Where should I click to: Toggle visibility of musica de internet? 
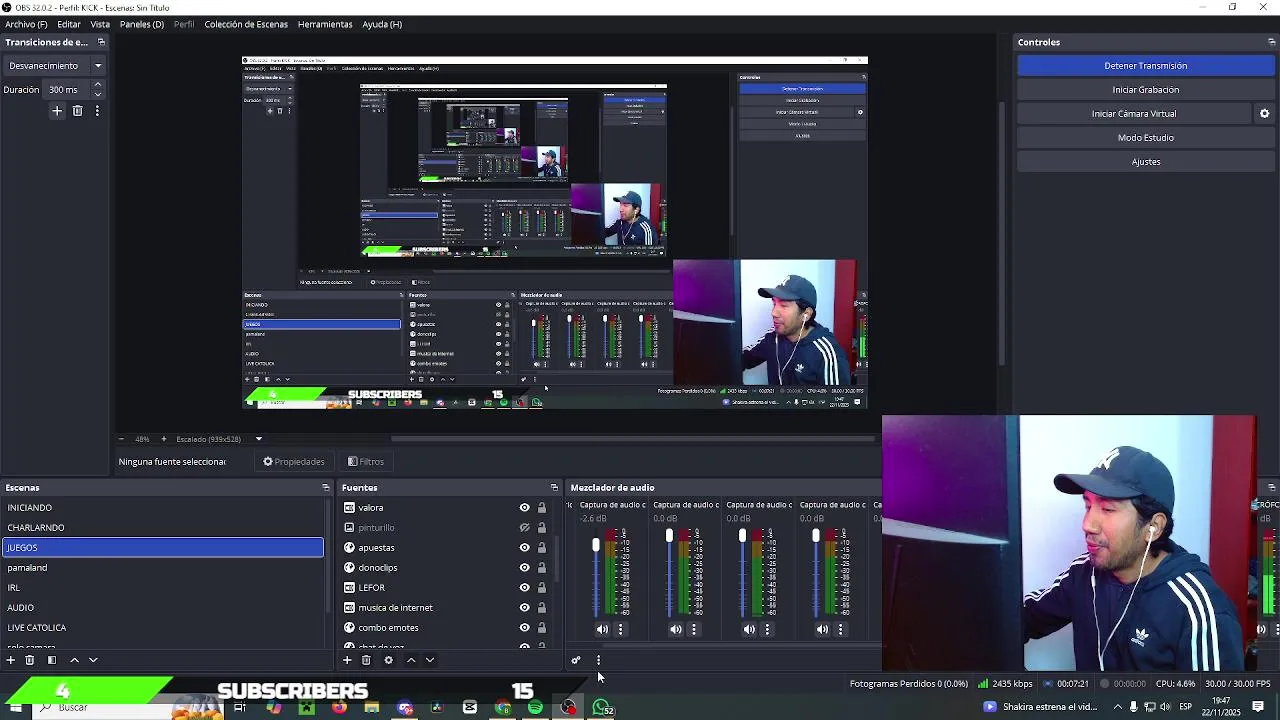524,608
